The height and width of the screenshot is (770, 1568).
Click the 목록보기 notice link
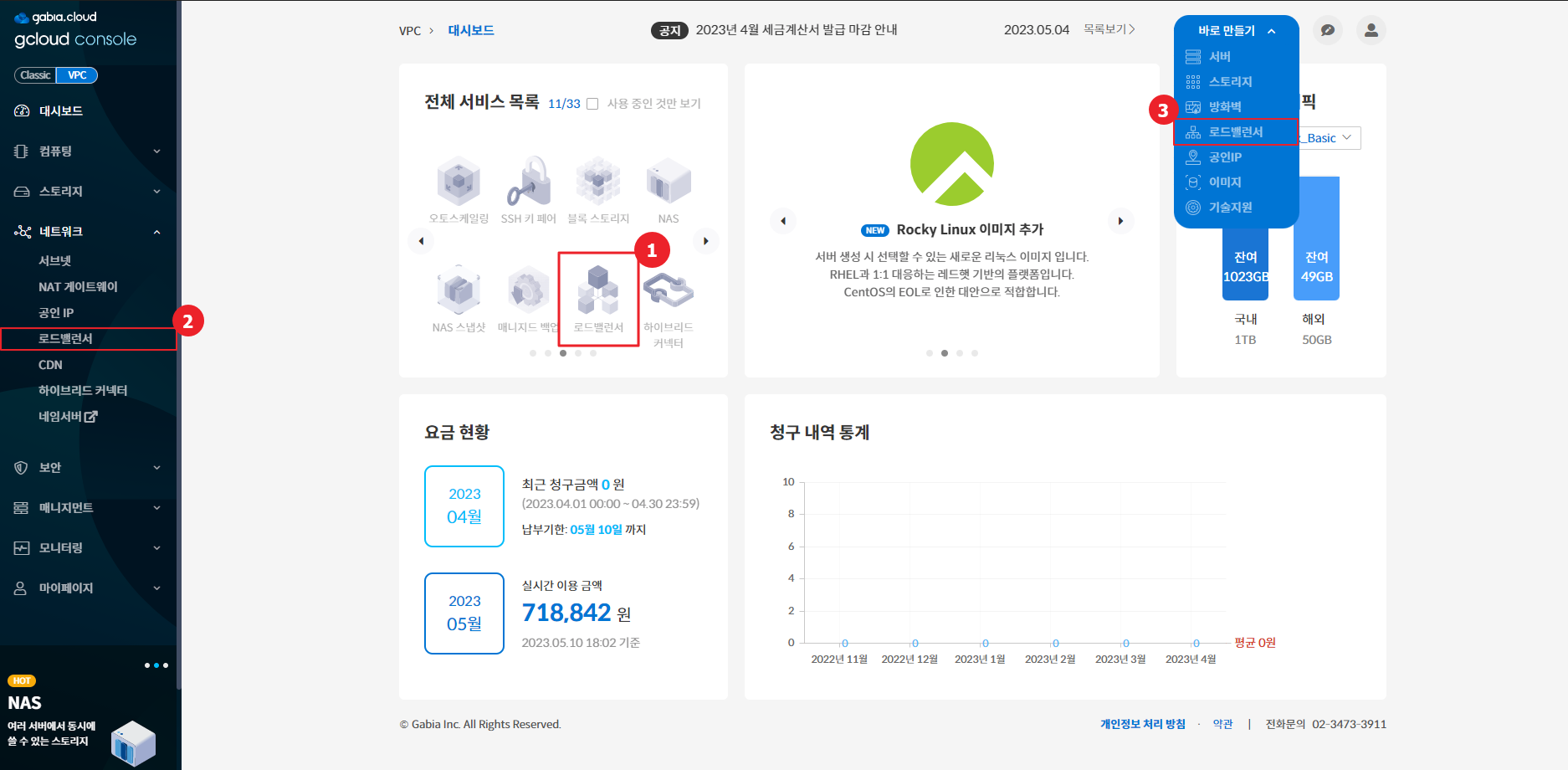(1109, 29)
